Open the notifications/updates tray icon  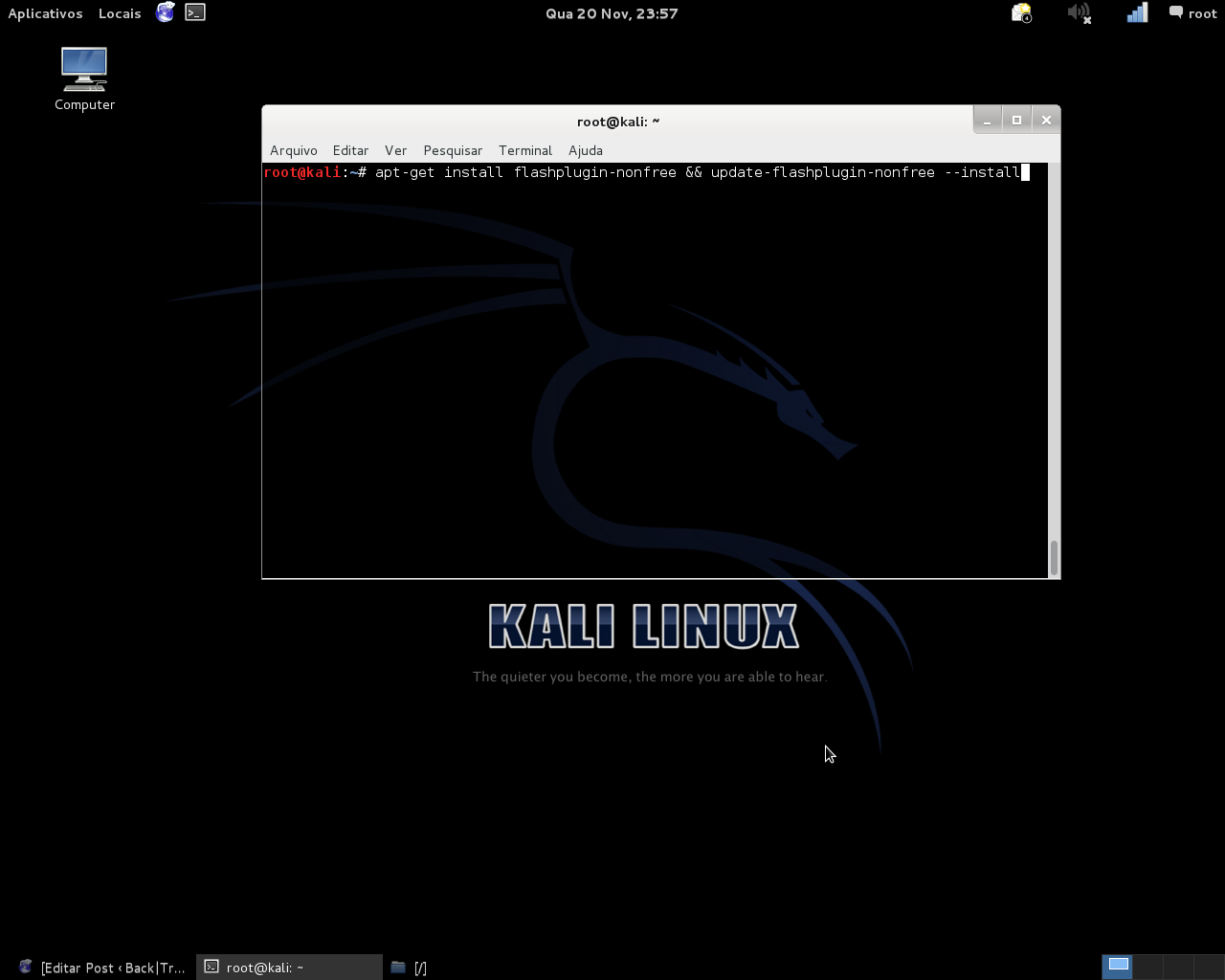(x=1022, y=13)
